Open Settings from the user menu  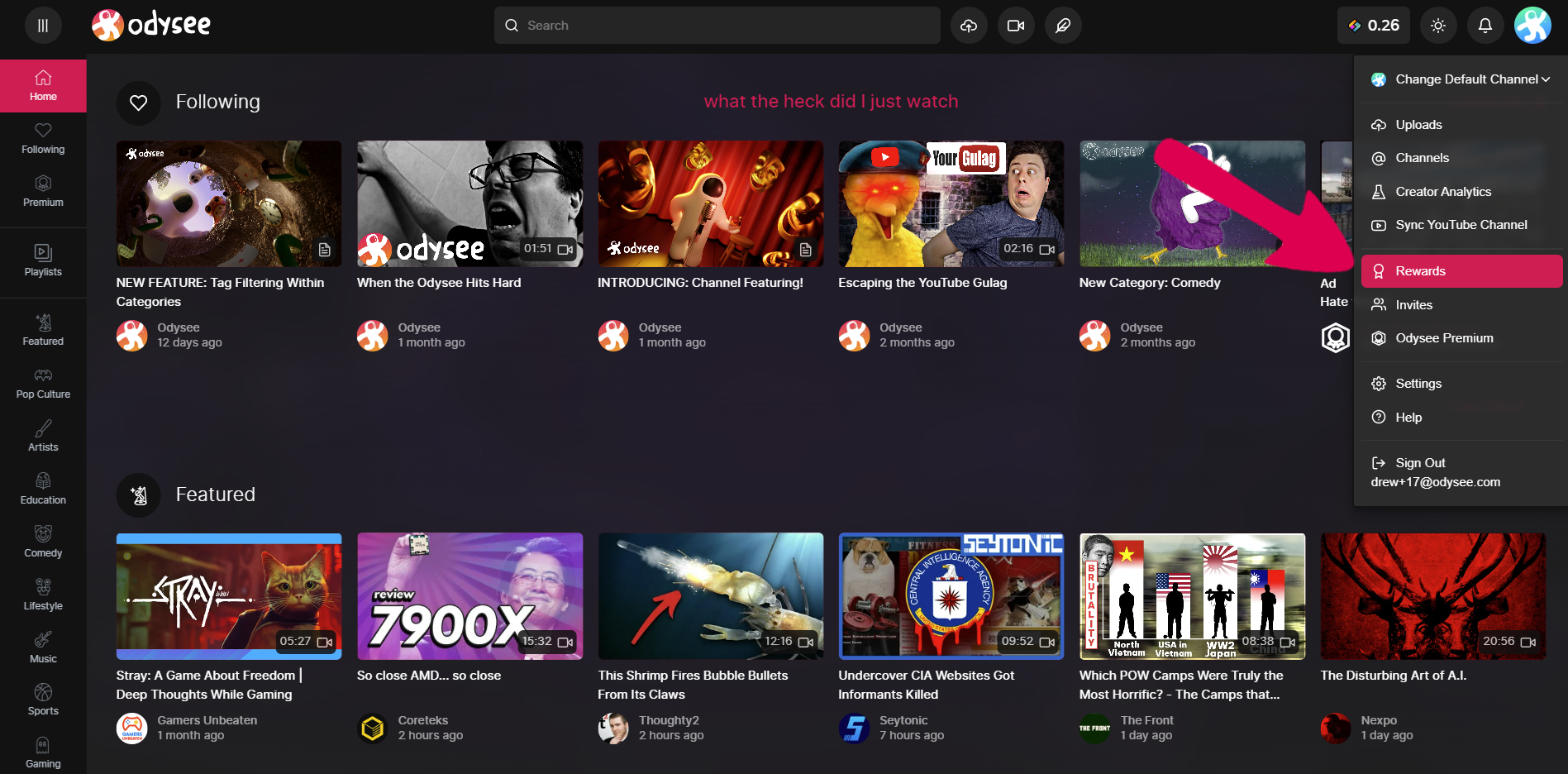coord(1461,384)
